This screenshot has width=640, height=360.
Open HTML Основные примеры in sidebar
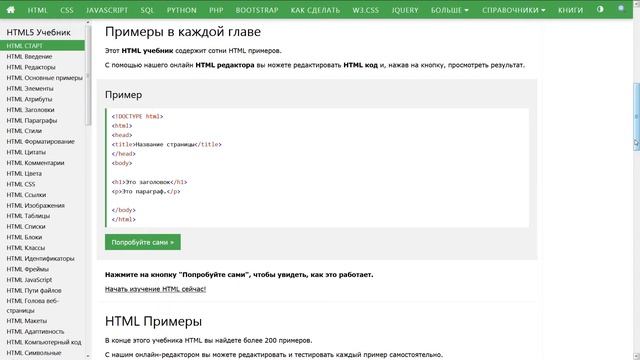coord(44,78)
